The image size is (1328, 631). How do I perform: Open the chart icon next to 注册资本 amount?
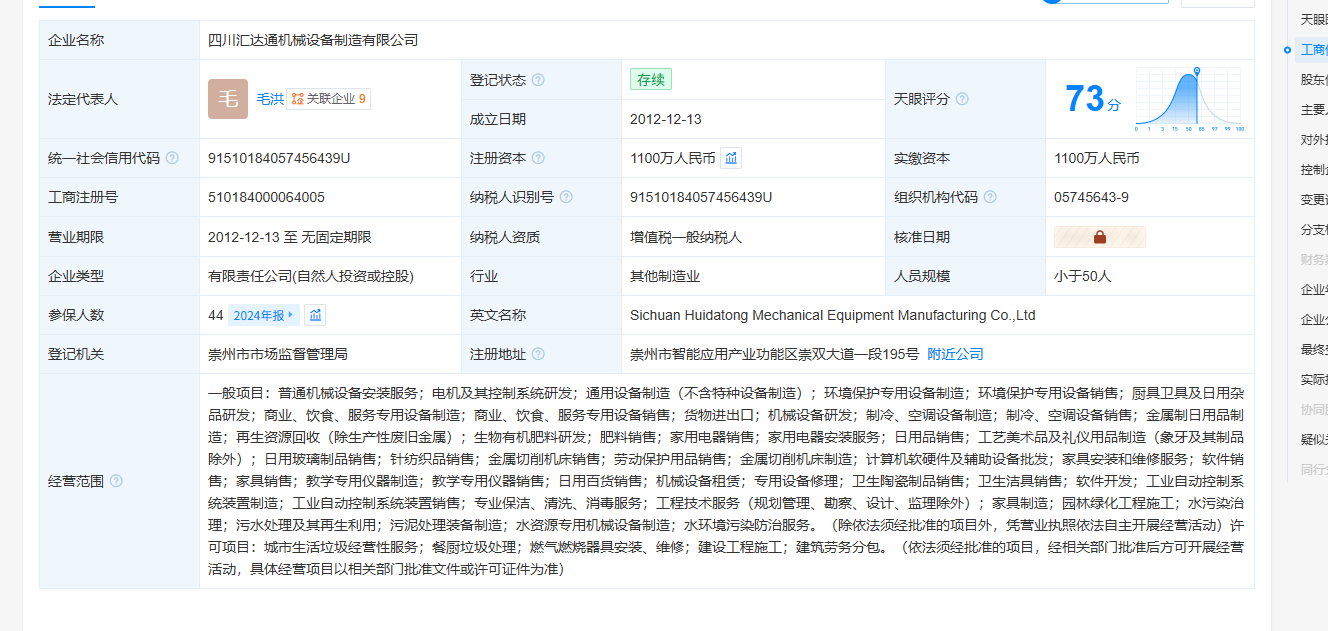tap(731, 158)
